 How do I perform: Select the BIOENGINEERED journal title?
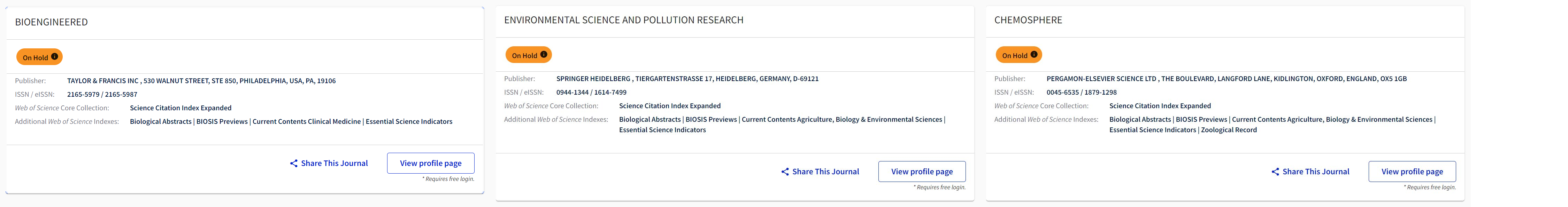point(51,23)
